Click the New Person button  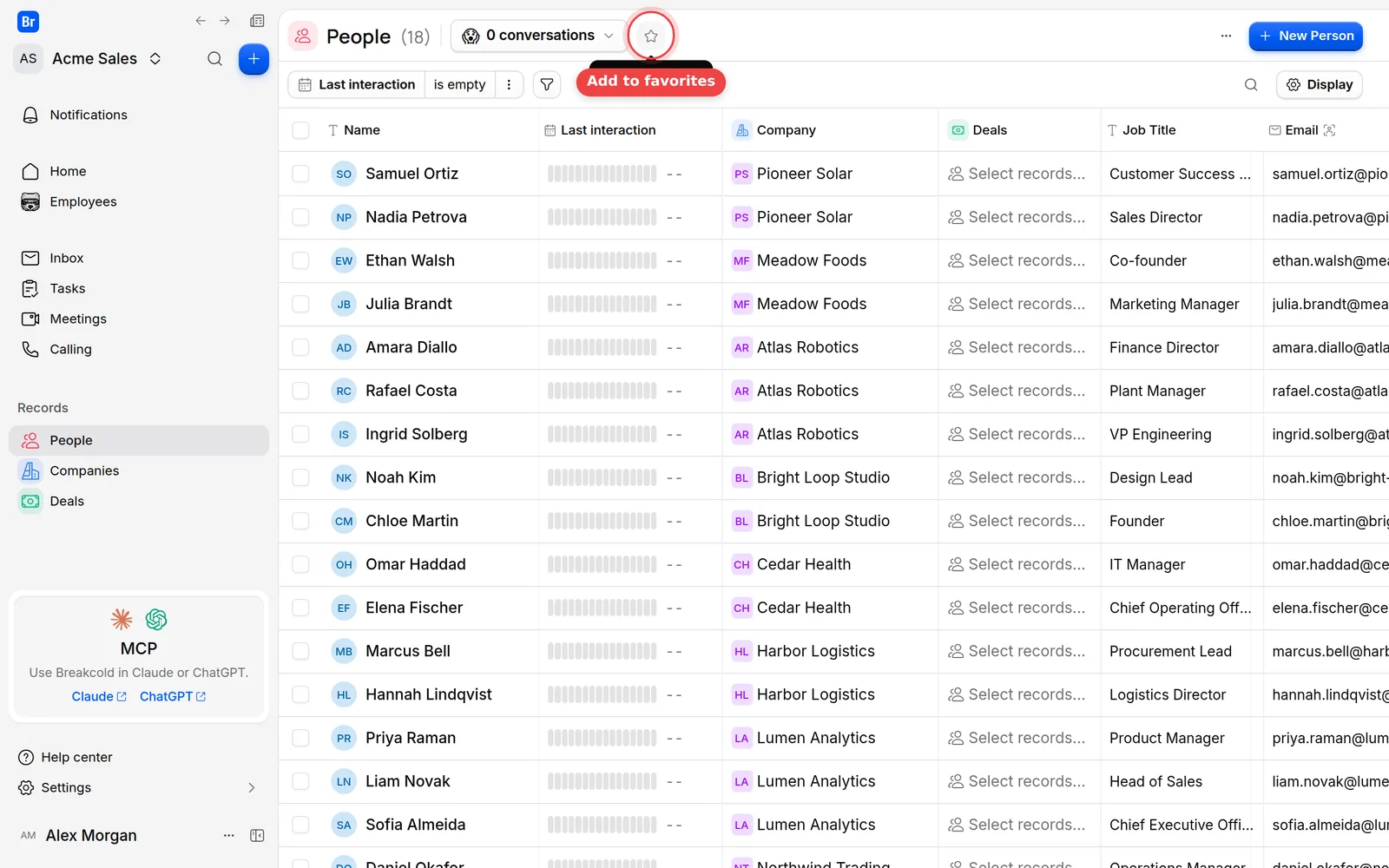point(1306,36)
